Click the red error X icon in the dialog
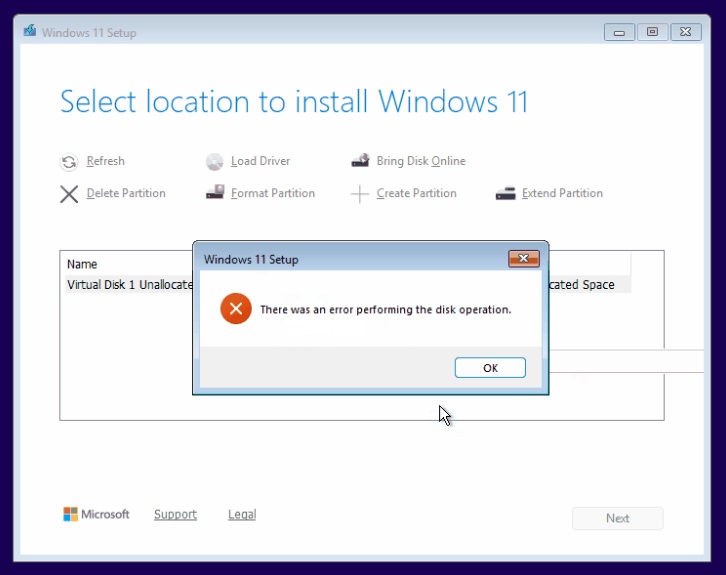 tap(236, 308)
